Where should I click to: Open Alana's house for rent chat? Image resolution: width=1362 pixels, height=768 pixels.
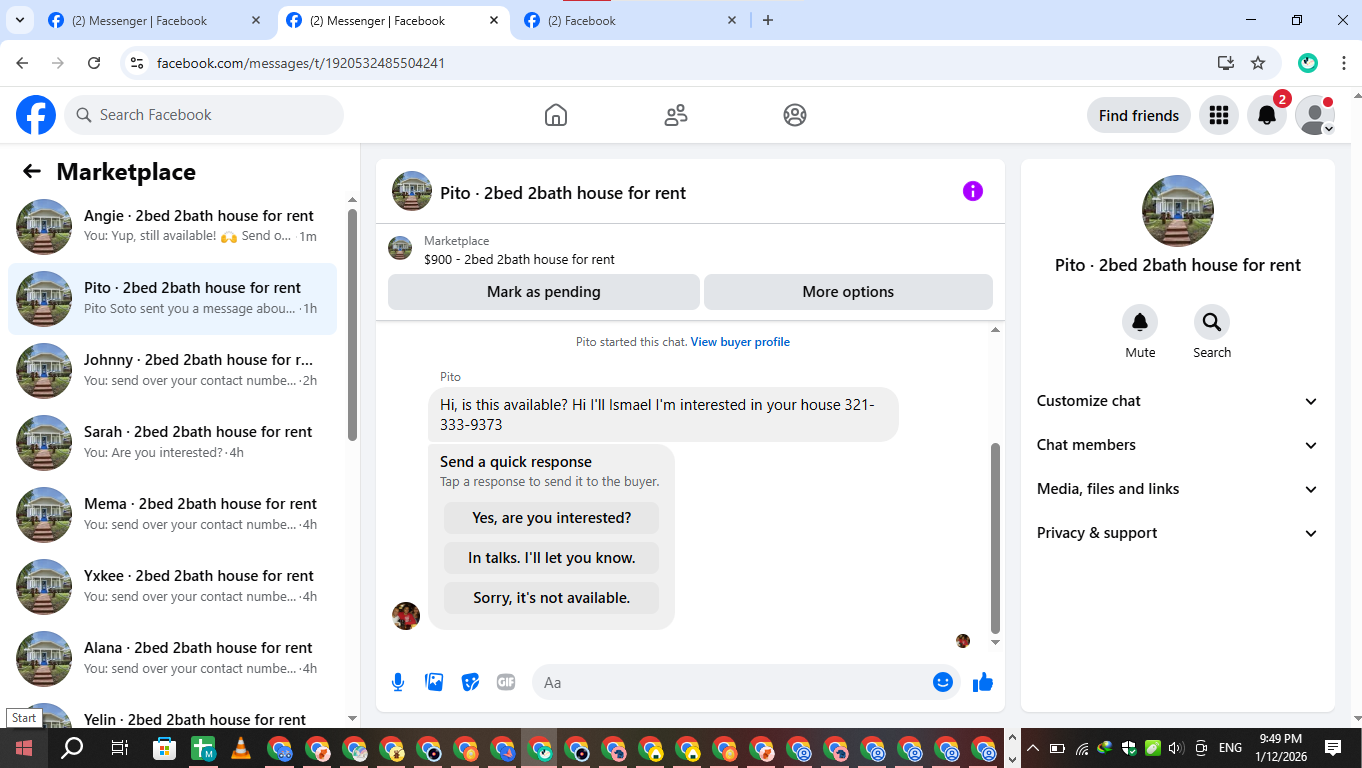pos(172,659)
